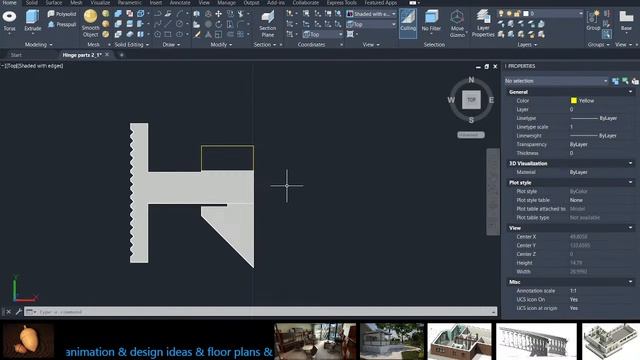Image resolution: width=640 pixels, height=360 pixels.
Task: Expand the Modeling panel flyout
Action: pyautogui.click(x=39, y=44)
